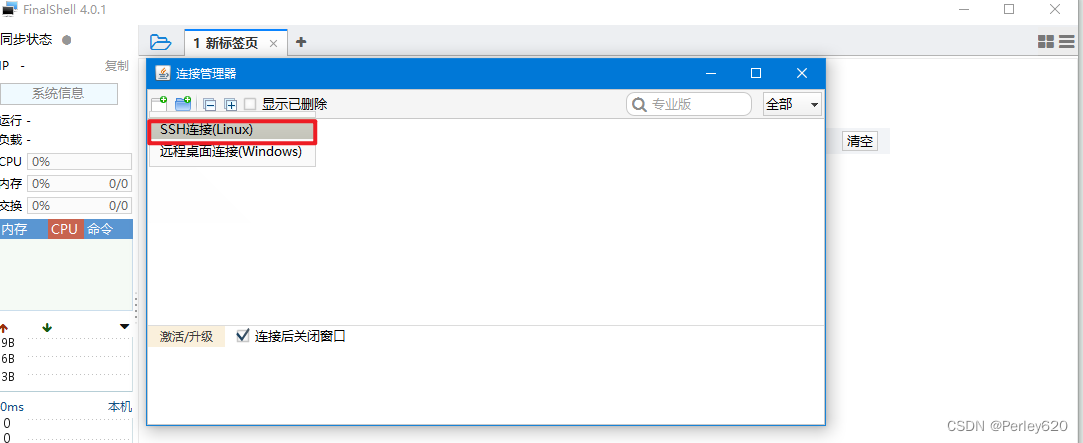Viewport: 1083px width, 443px height.
Task: Select the 内存 column tab in the process panel
Action: [x=23, y=229]
